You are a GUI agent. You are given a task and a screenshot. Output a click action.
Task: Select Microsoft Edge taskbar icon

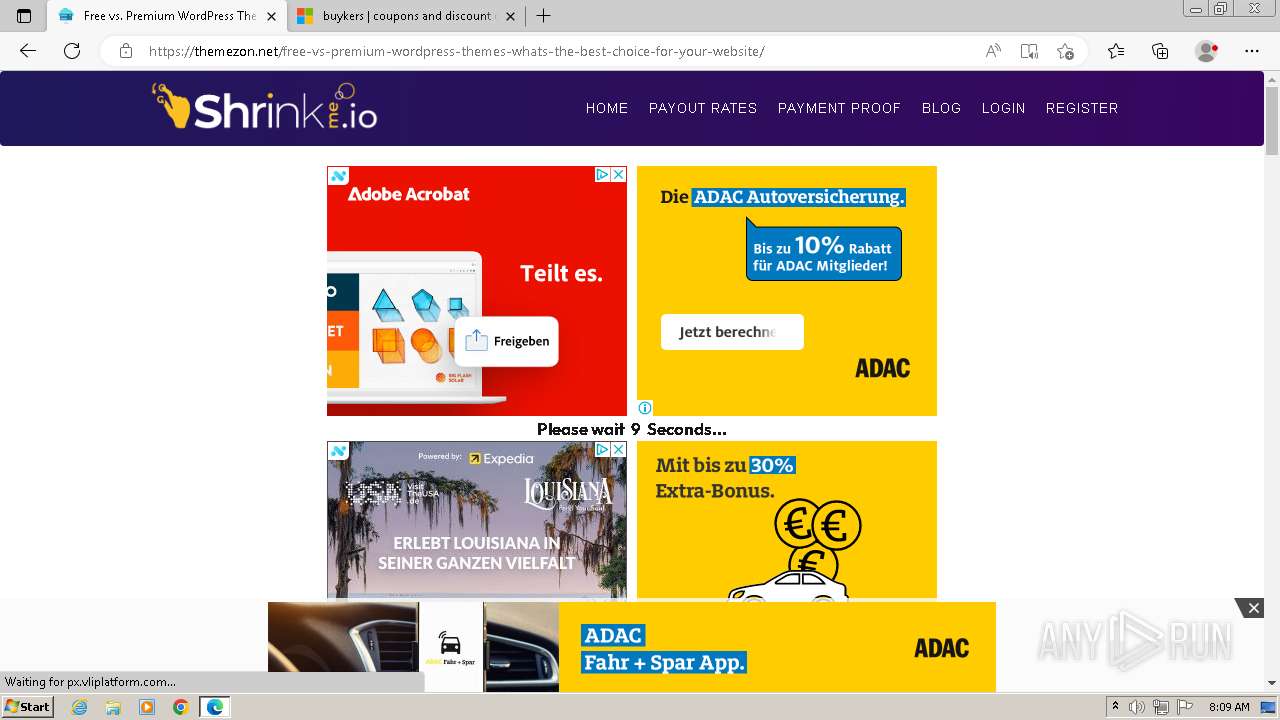(214, 707)
